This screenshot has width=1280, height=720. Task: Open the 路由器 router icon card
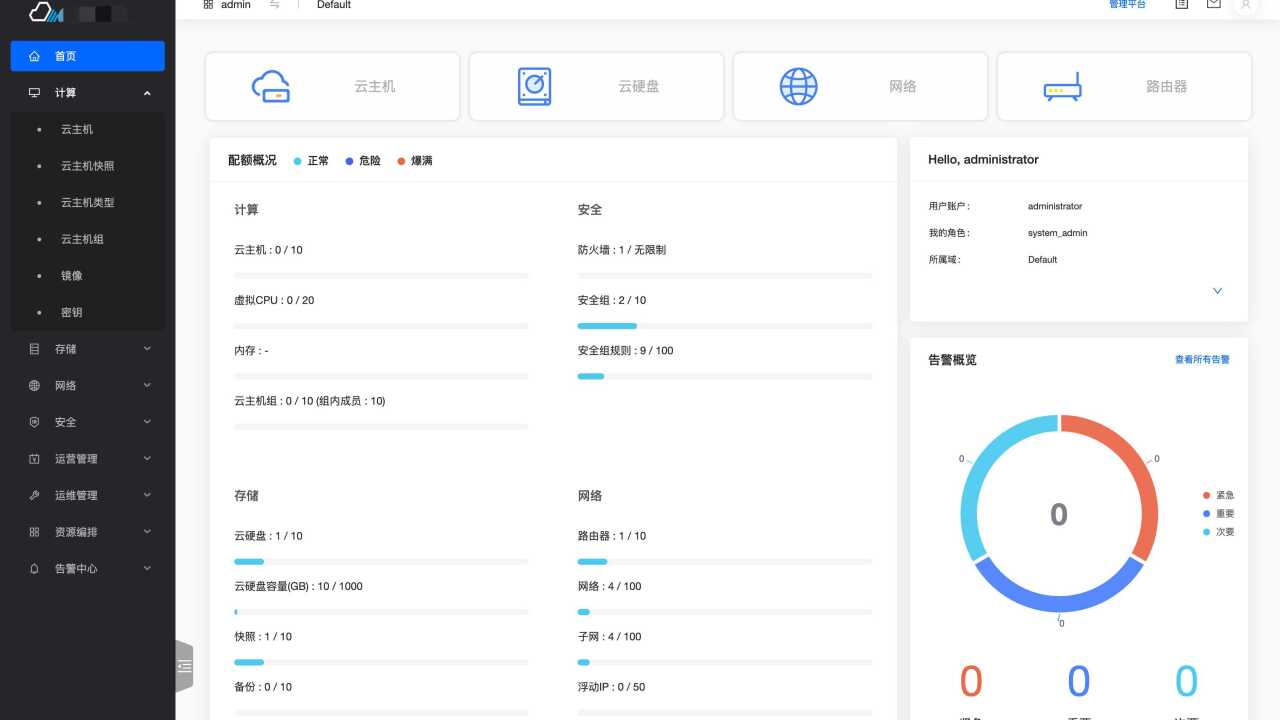(x=1062, y=88)
